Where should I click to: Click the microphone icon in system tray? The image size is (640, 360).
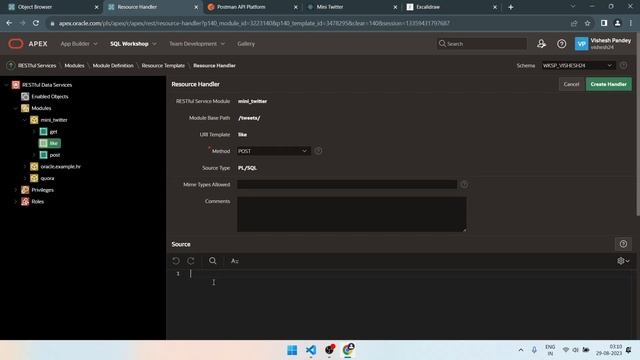click(x=534, y=350)
